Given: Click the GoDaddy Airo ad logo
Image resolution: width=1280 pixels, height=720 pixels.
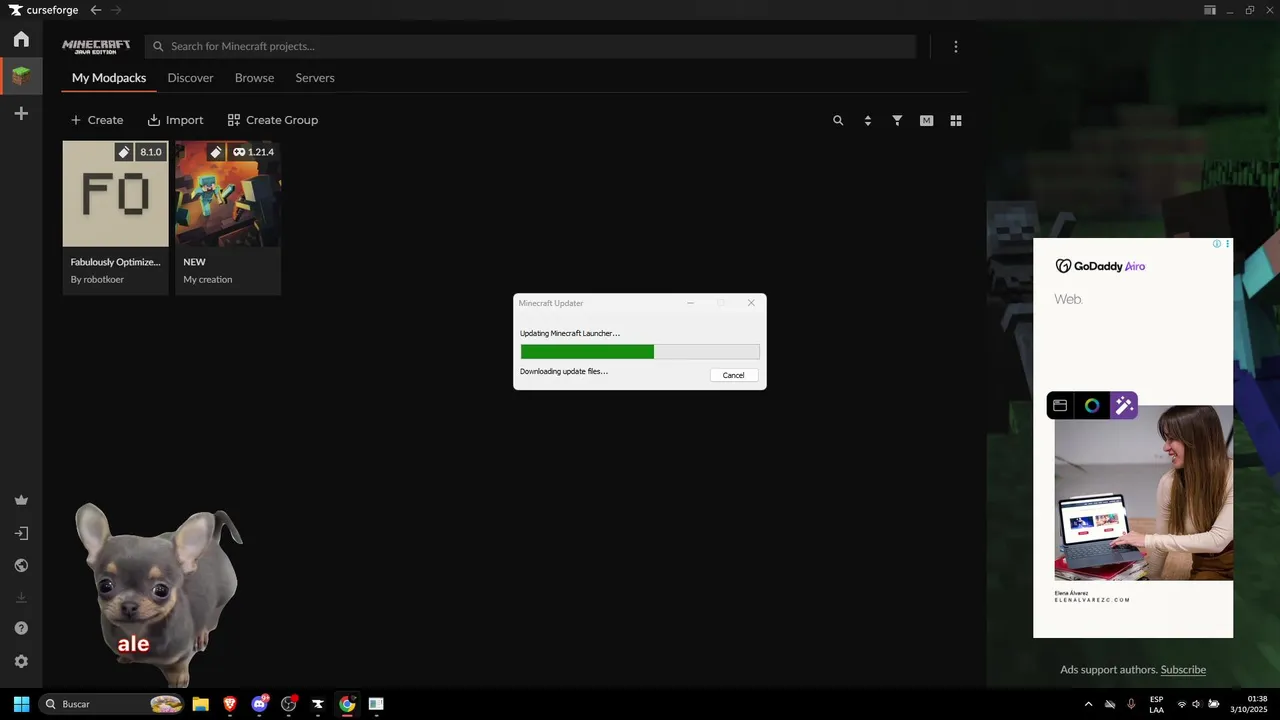Looking at the screenshot, I should tap(1100, 266).
